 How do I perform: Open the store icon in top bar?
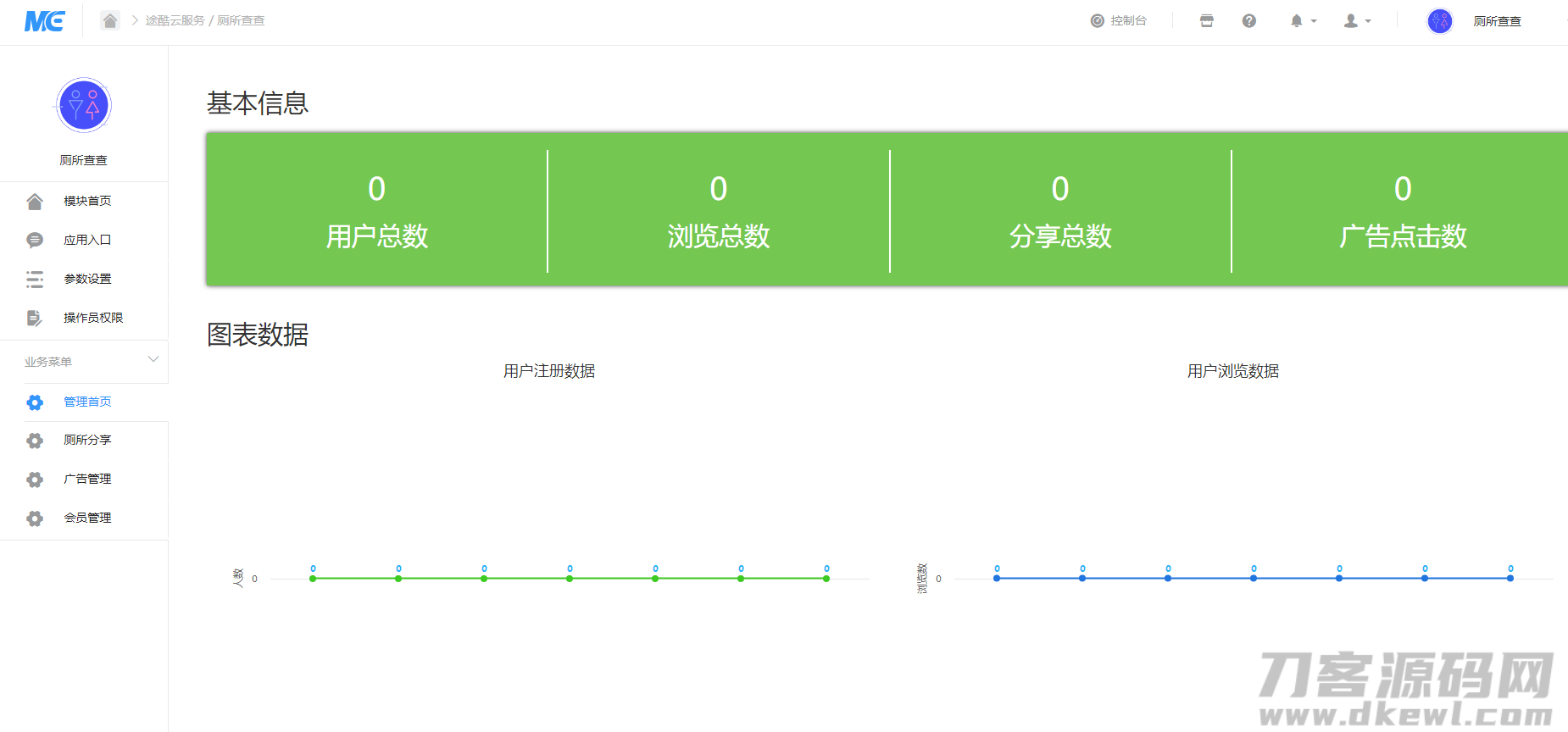click(1207, 21)
